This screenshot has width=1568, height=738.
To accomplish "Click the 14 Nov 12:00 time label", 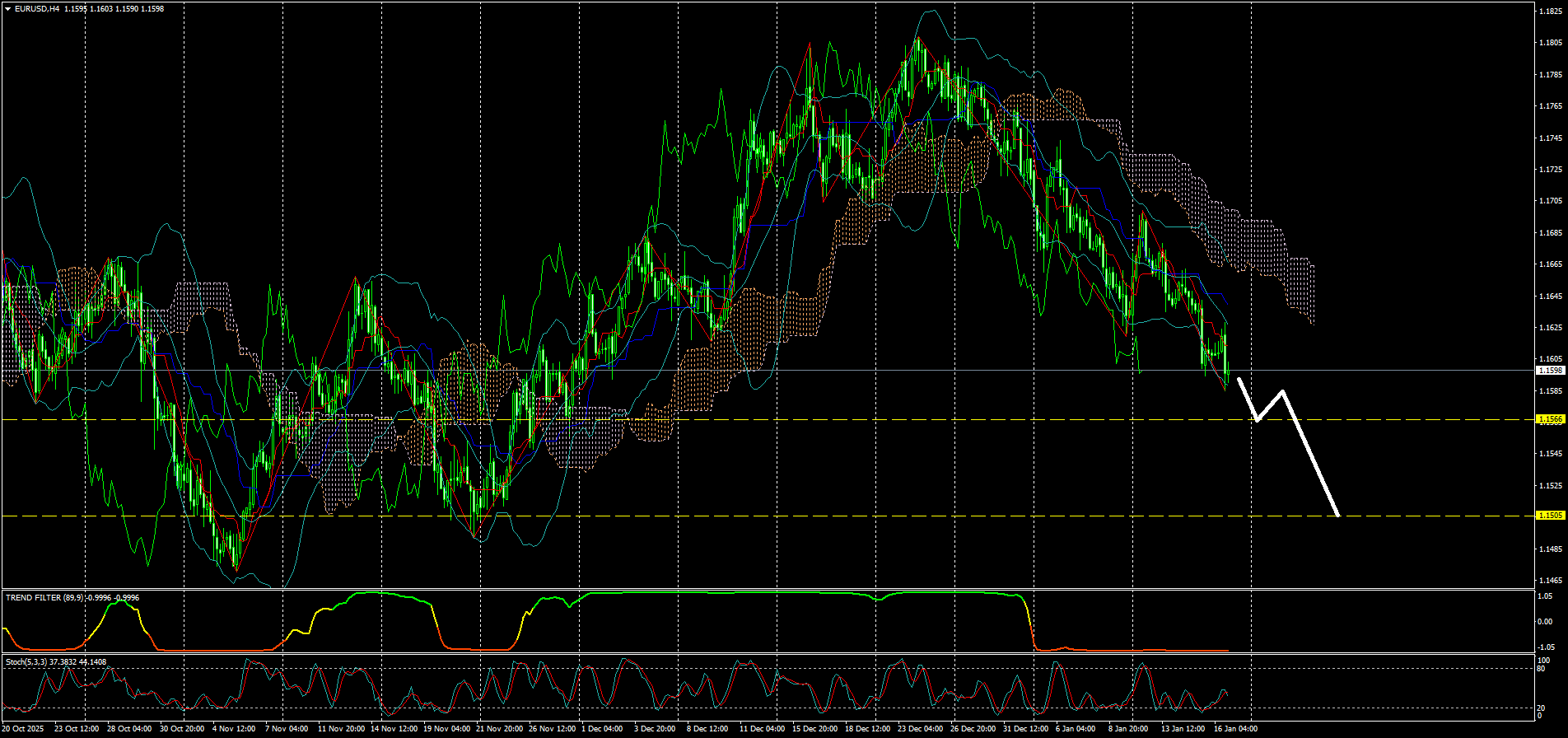I will [x=393, y=729].
